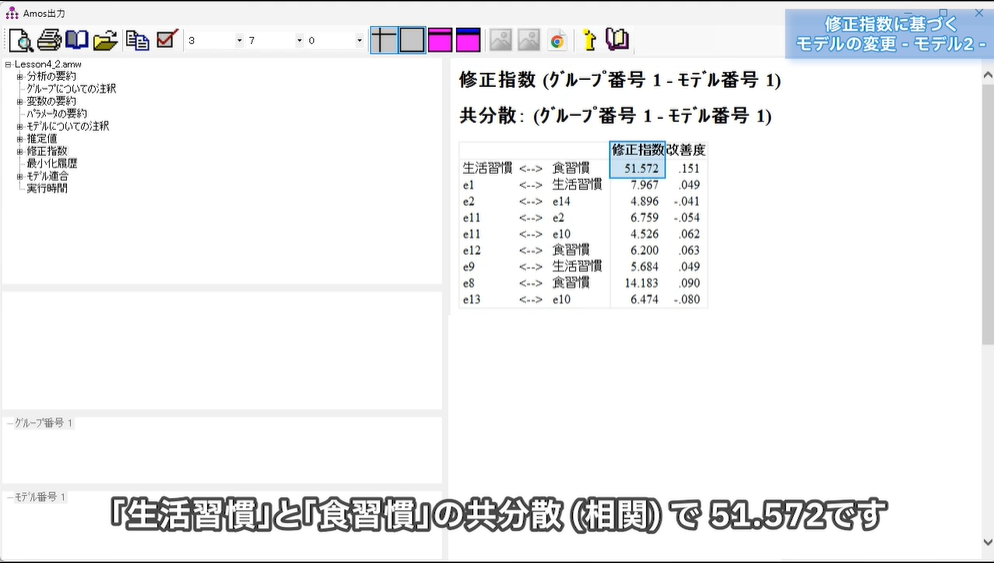Expand the モデルについての注釈 node

(20, 127)
